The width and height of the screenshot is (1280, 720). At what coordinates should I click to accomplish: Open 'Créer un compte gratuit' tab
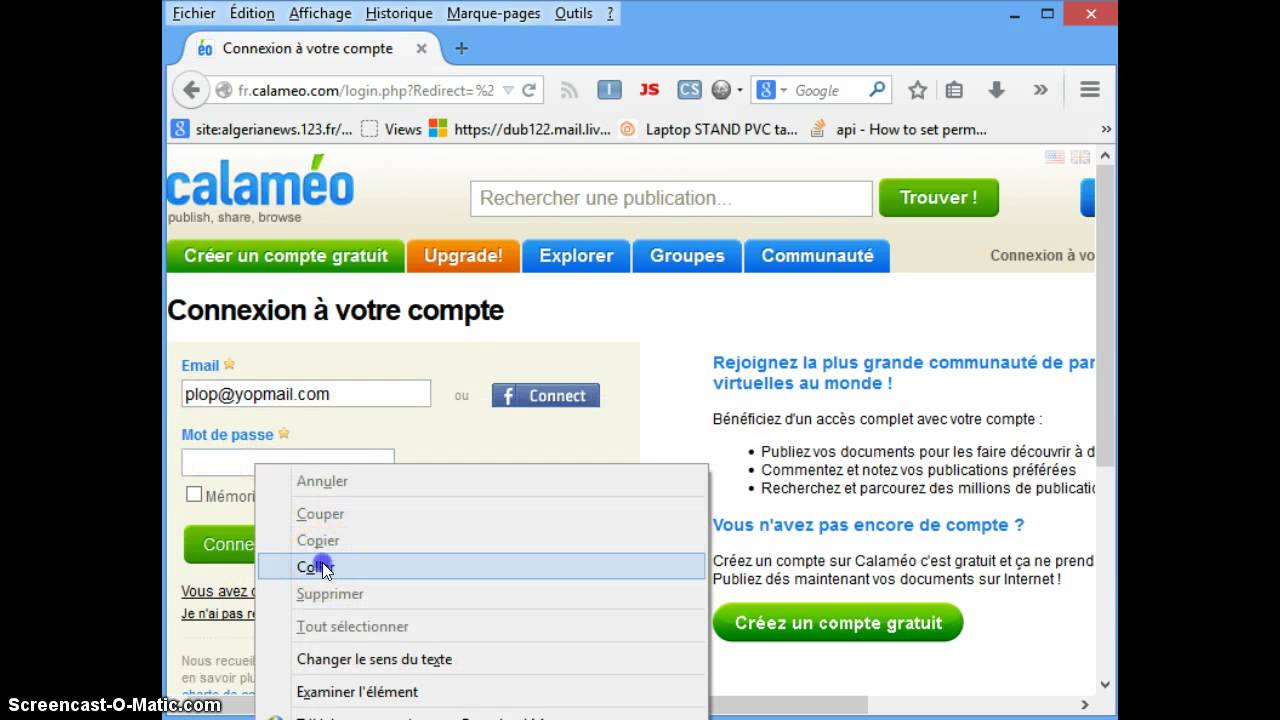coord(285,256)
